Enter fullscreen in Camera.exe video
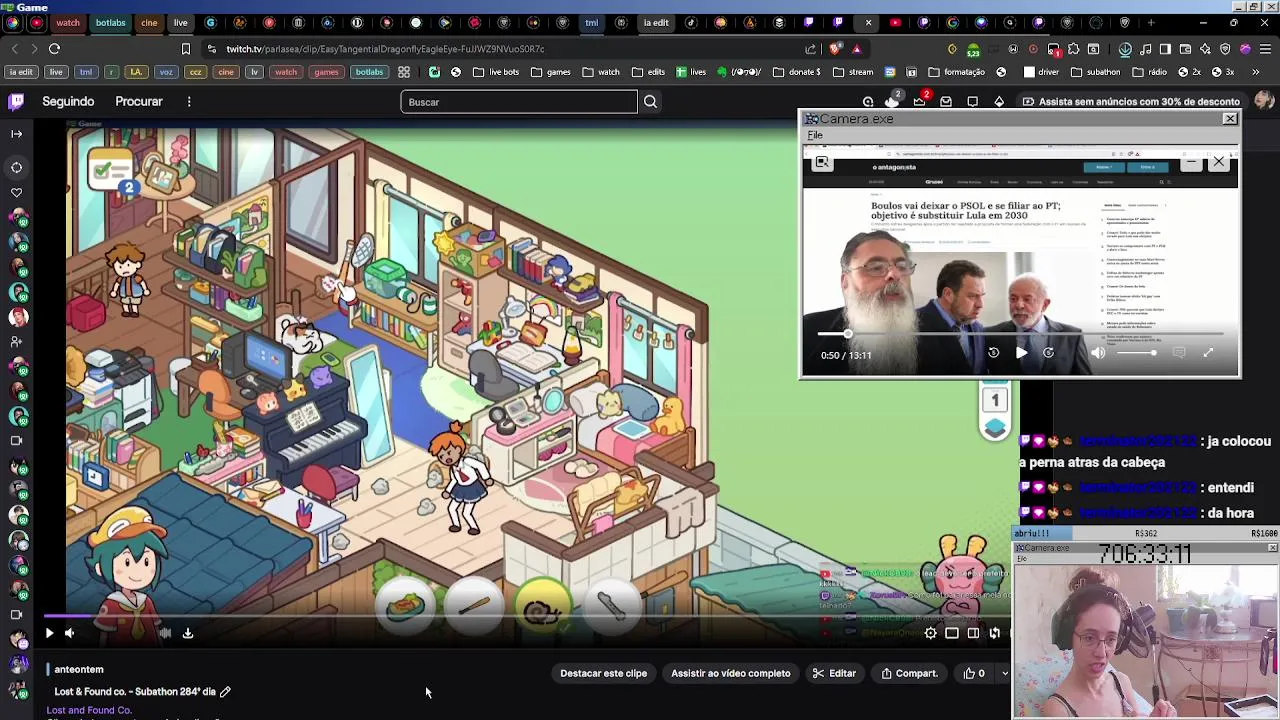 [x=1208, y=353]
